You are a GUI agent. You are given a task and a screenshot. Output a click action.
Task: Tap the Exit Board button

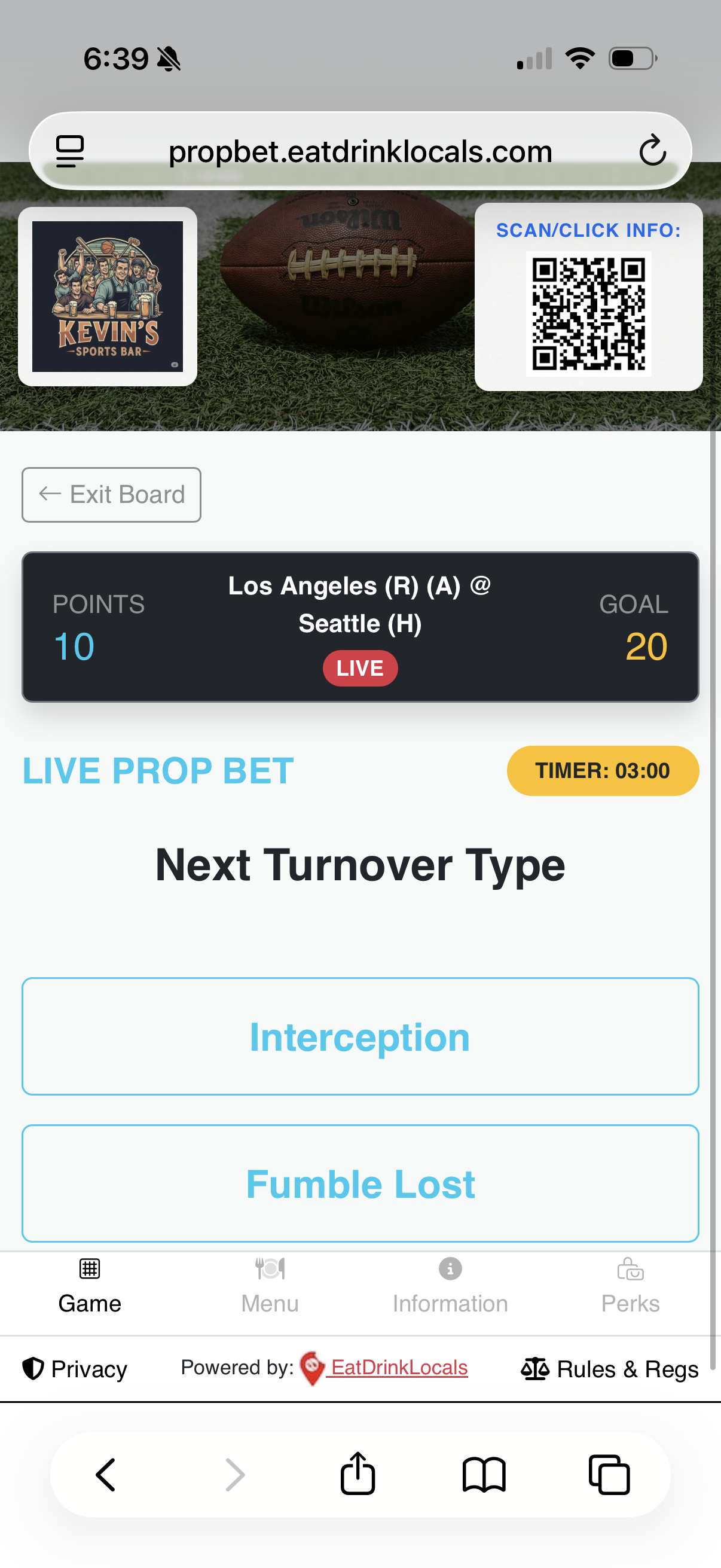click(111, 494)
